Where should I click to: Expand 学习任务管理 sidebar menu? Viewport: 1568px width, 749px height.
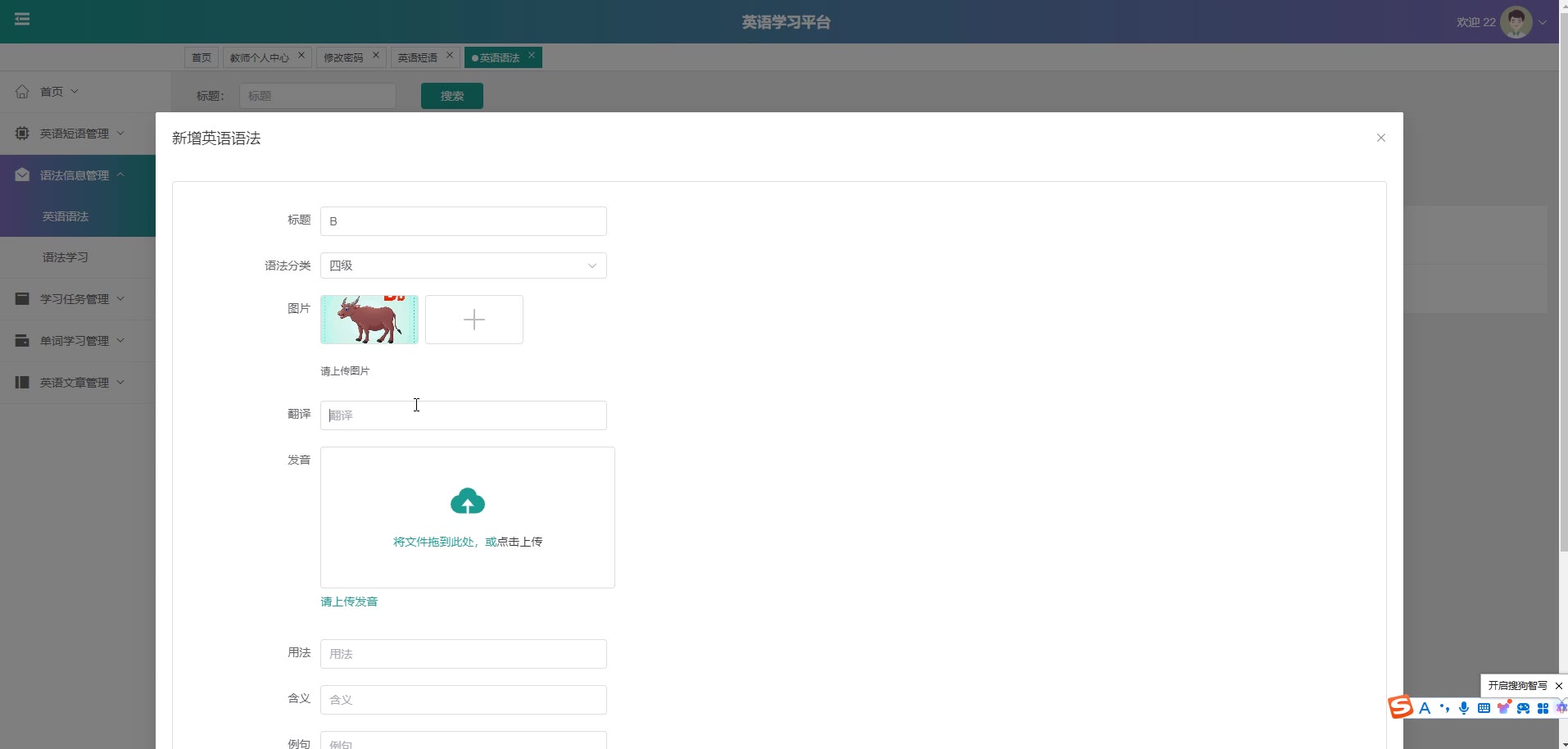pyautogui.click(x=78, y=299)
